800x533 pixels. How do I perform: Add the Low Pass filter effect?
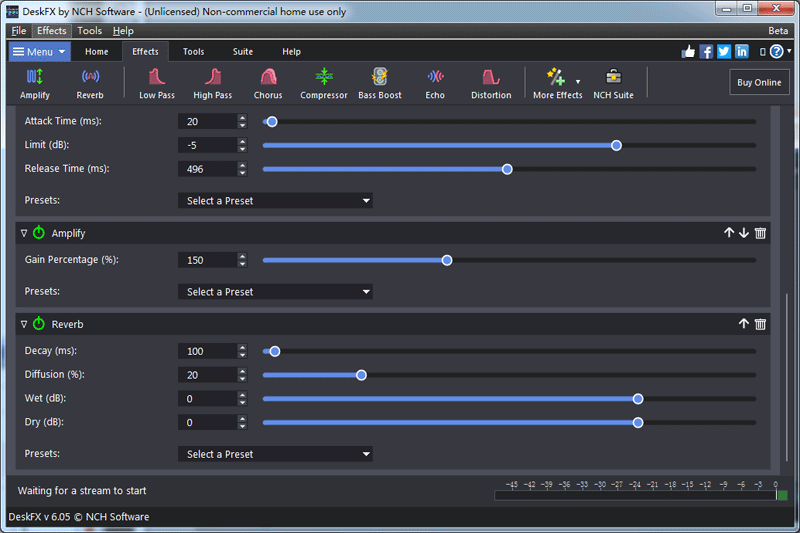[157, 84]
